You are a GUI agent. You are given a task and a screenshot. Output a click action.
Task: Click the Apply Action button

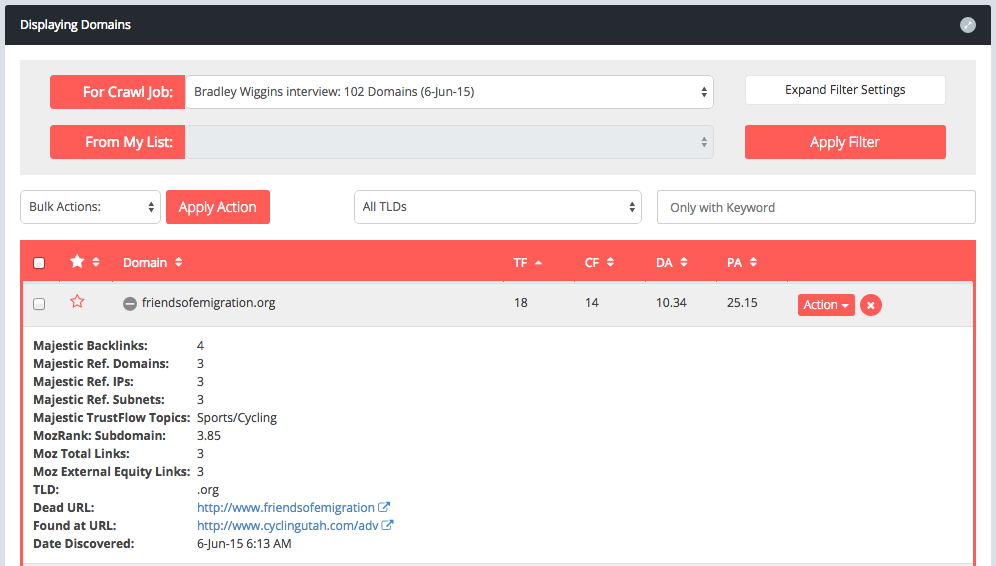[x=217, y=207]
